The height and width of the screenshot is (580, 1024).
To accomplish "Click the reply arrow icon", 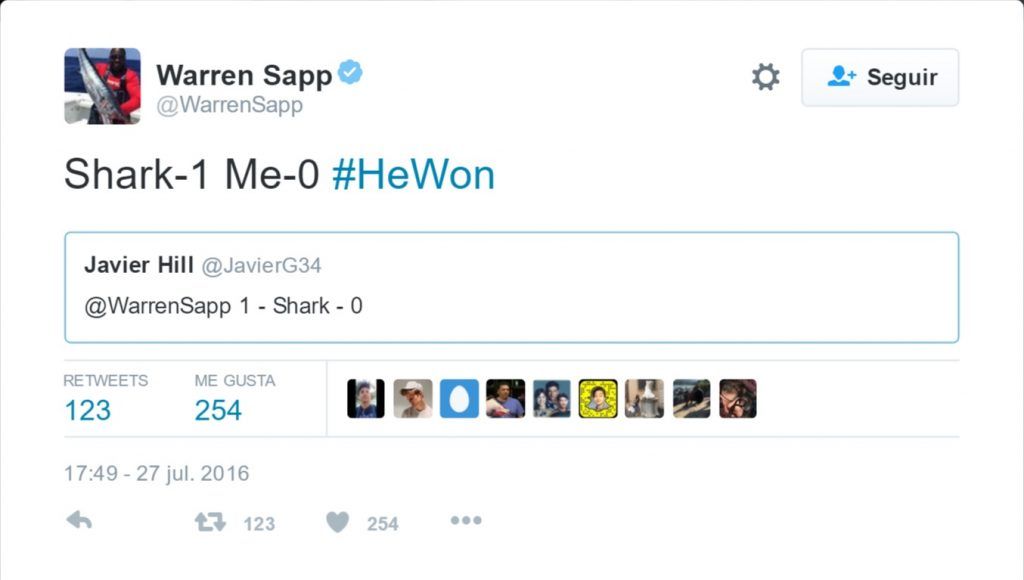I will (79, 520).
